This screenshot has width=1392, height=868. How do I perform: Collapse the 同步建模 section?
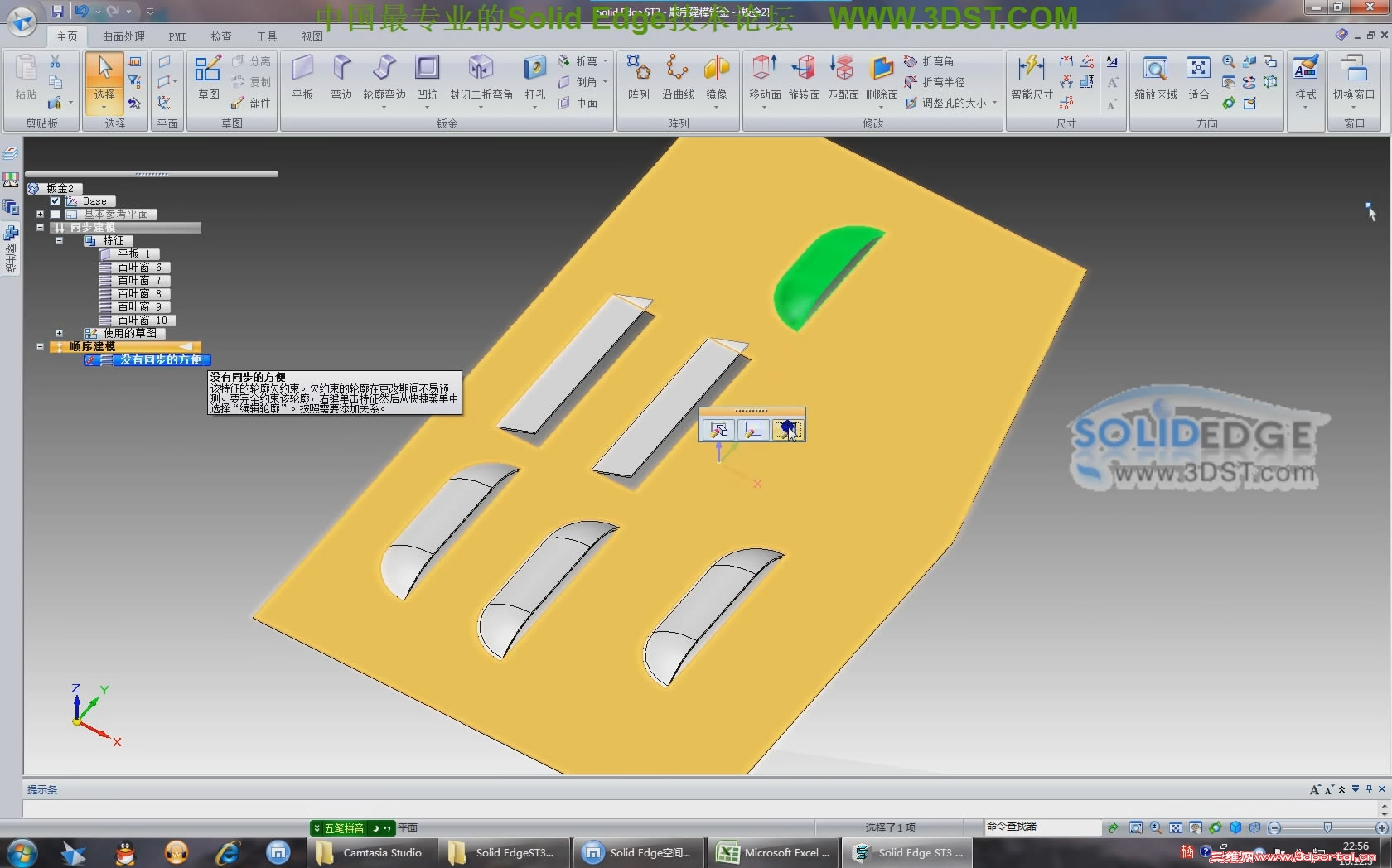pyautogui.click(x=40, y=228)
